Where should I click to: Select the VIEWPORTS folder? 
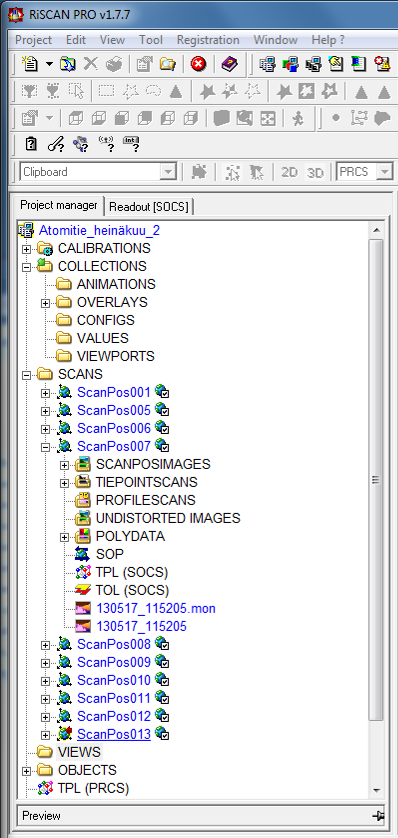[115, 356]
